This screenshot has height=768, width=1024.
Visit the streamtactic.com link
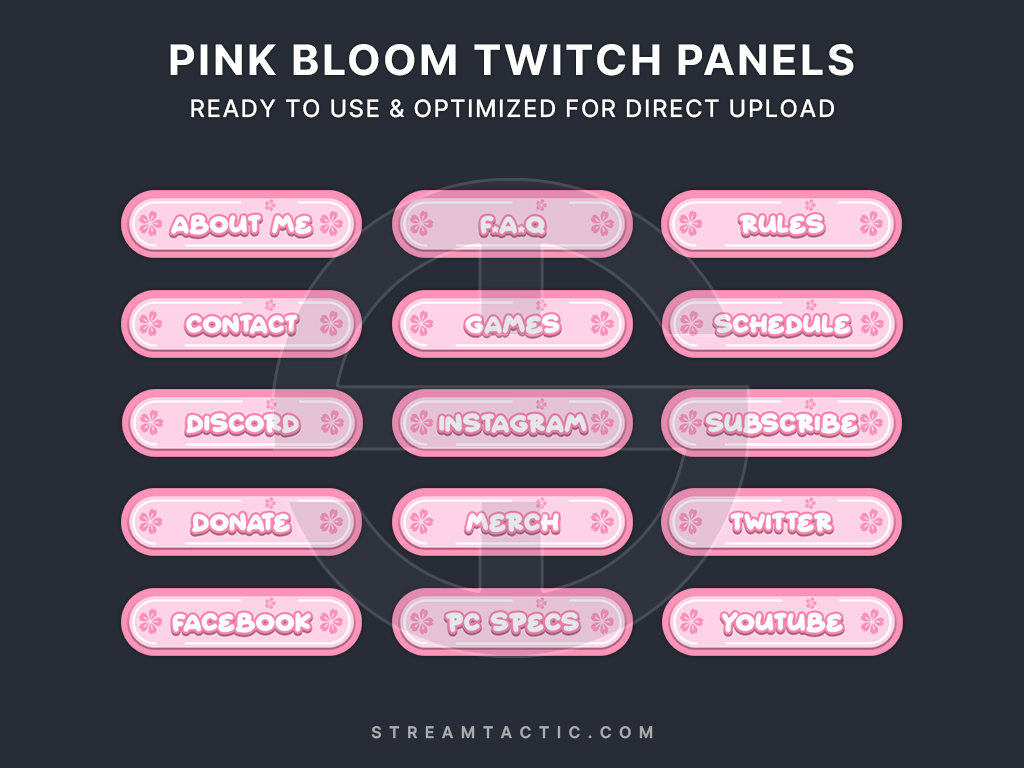pyautogui.click(x=512, y=732)
